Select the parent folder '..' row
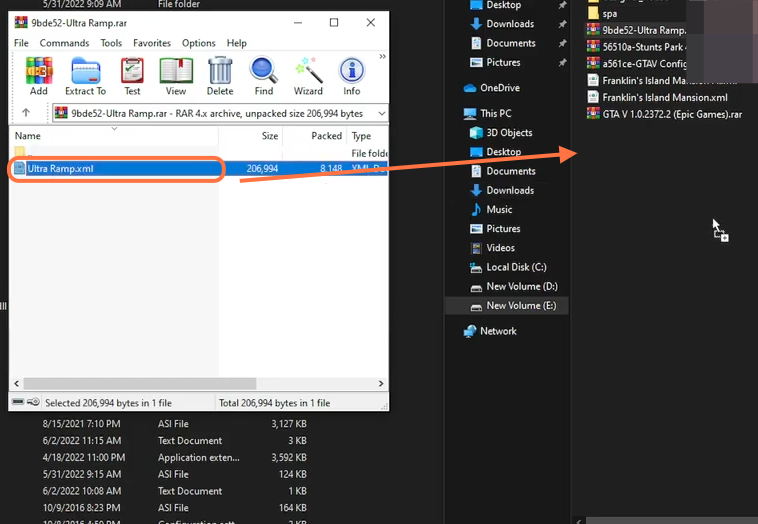Viewport: 758px width, 524px height. coord(198,153)
